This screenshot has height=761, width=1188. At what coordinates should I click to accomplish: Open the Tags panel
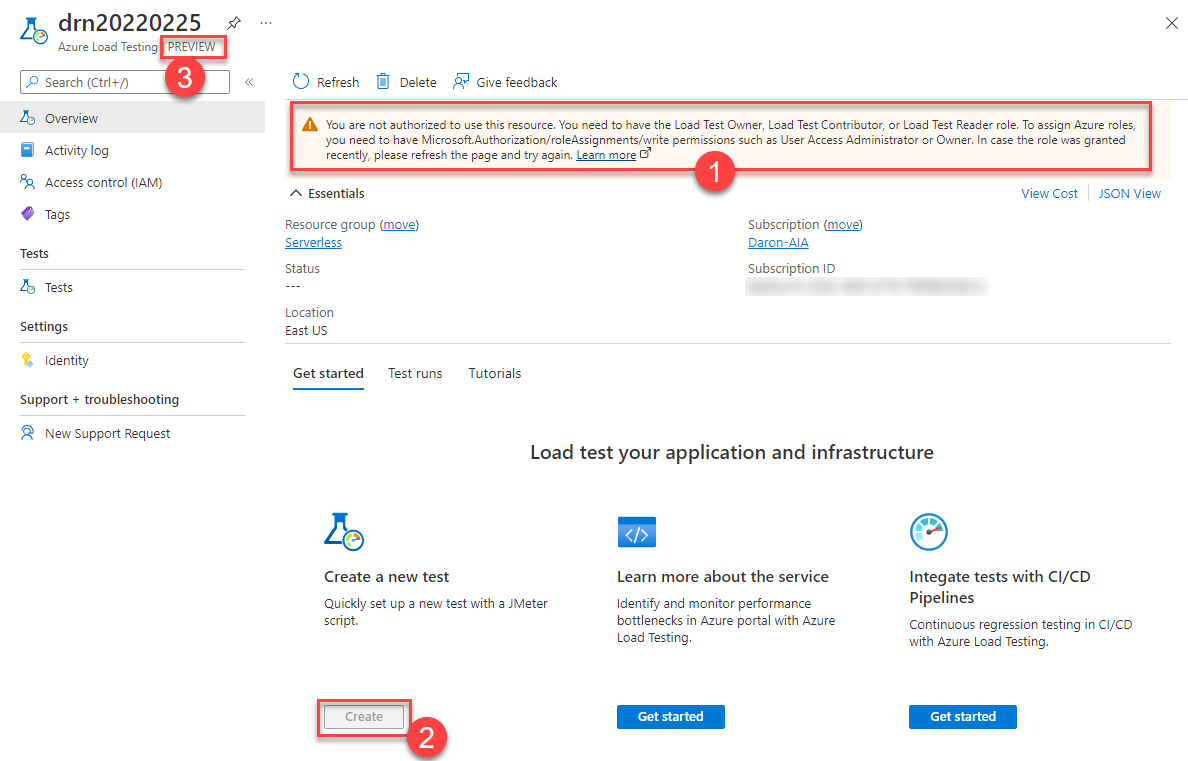tap(58, 214)
